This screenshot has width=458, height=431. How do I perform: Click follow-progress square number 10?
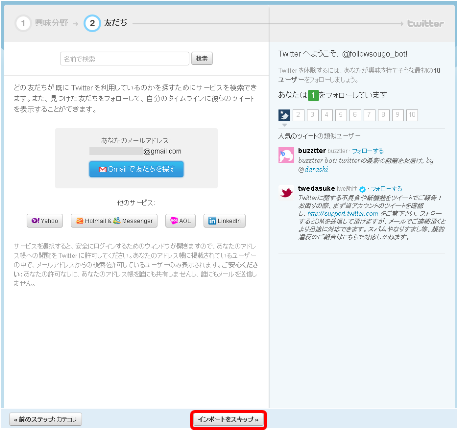412,115
